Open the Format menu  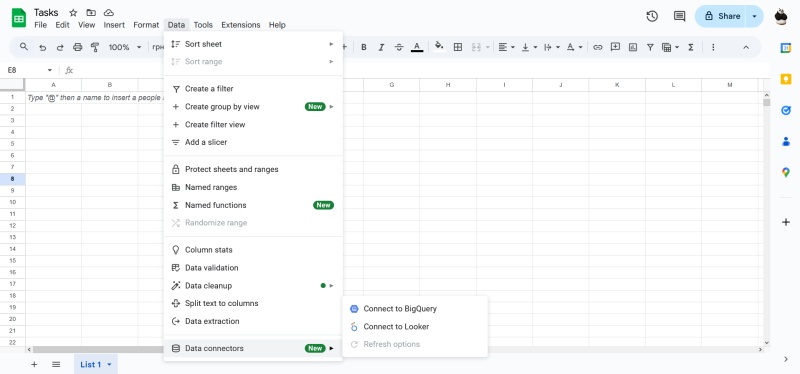coord(146,25)
